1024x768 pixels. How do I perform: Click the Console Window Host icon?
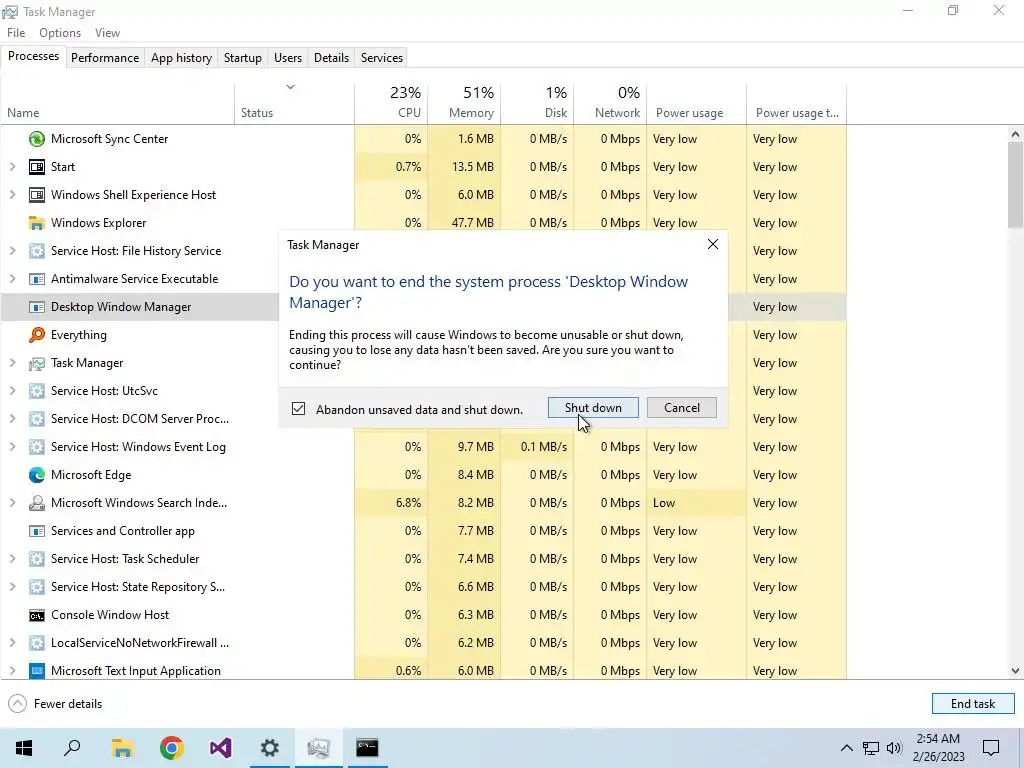(x=37, y=615)
